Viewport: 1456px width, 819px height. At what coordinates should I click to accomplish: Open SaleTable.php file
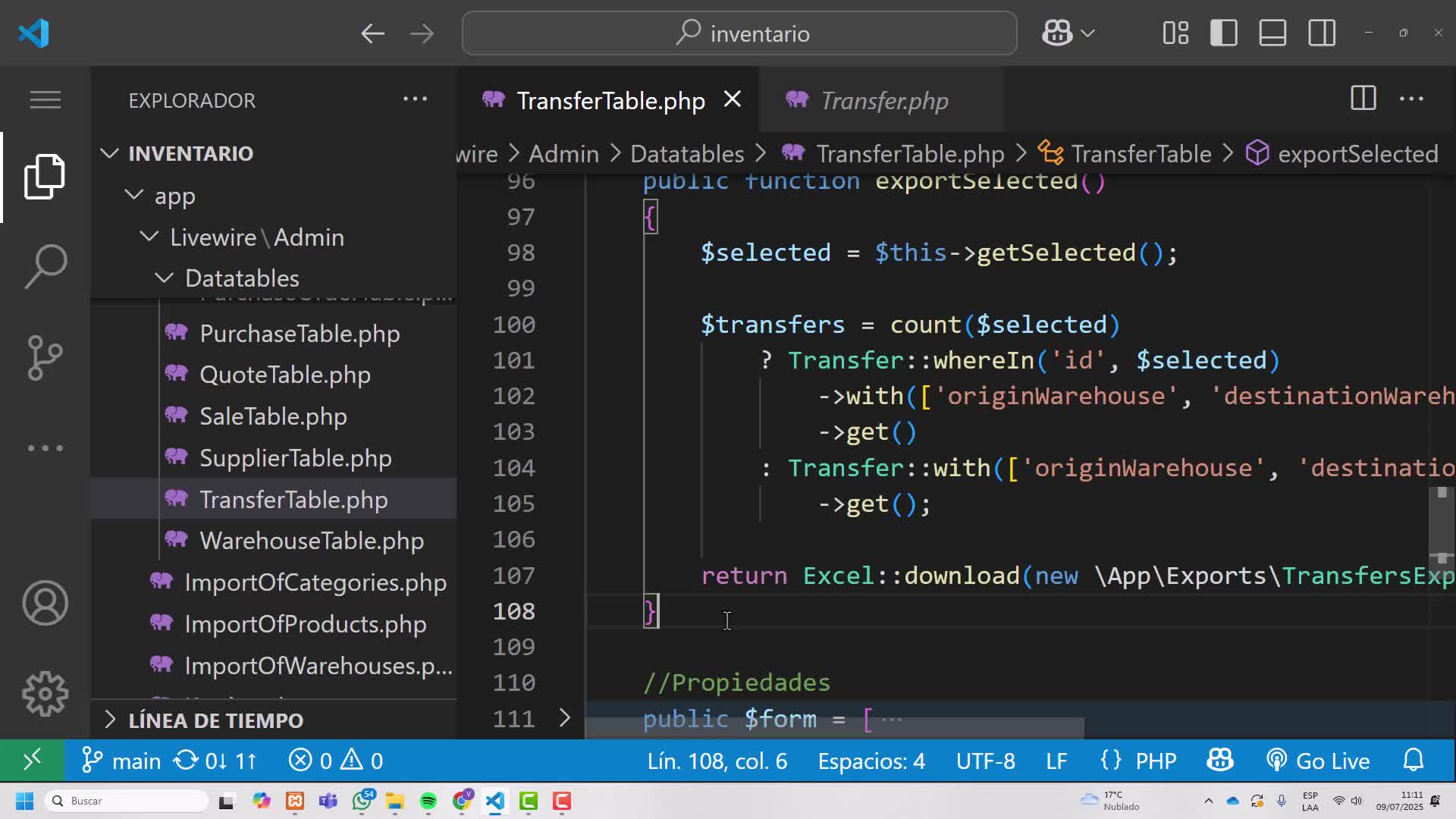pos(273,416)
